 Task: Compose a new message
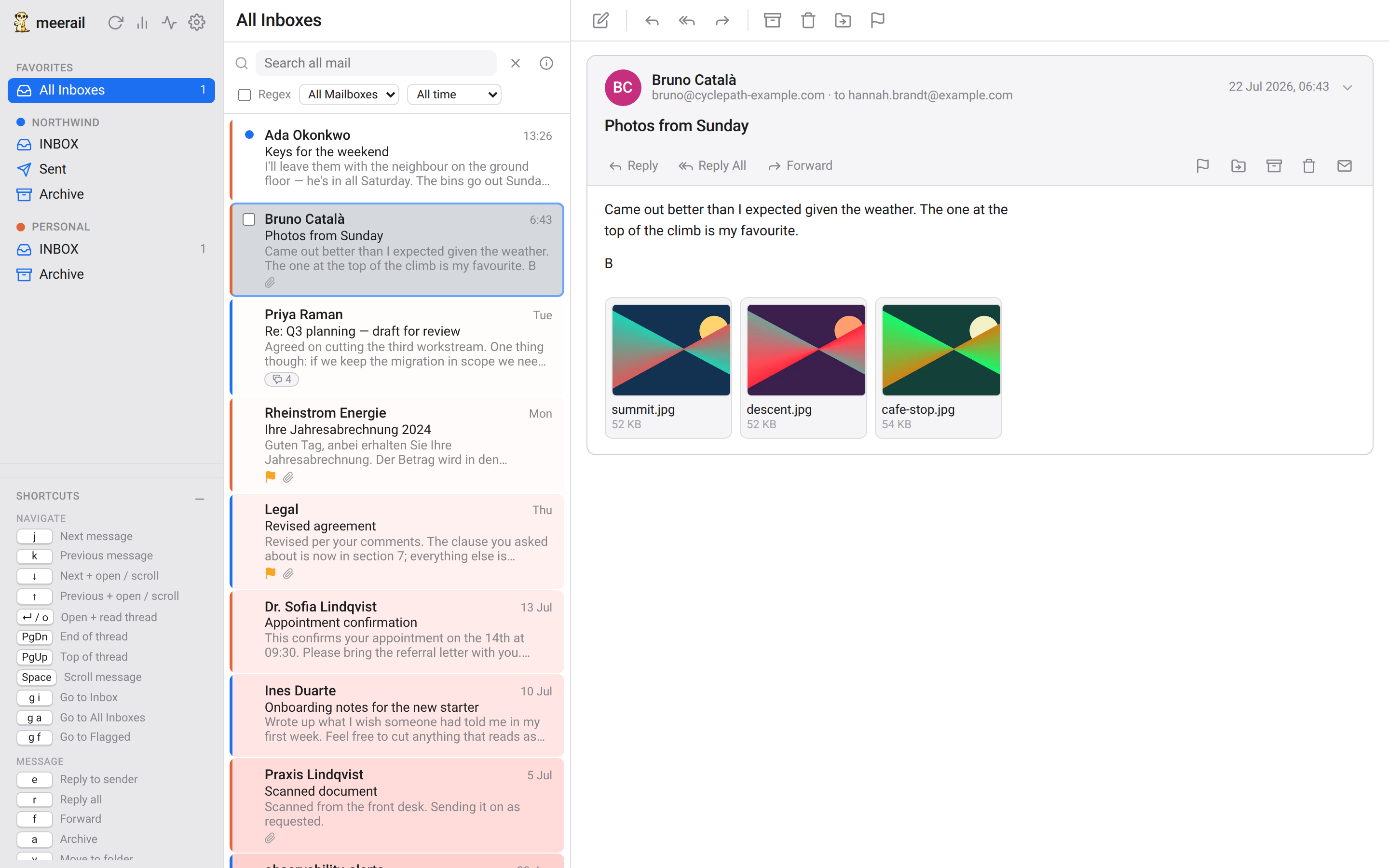(600, 21)
